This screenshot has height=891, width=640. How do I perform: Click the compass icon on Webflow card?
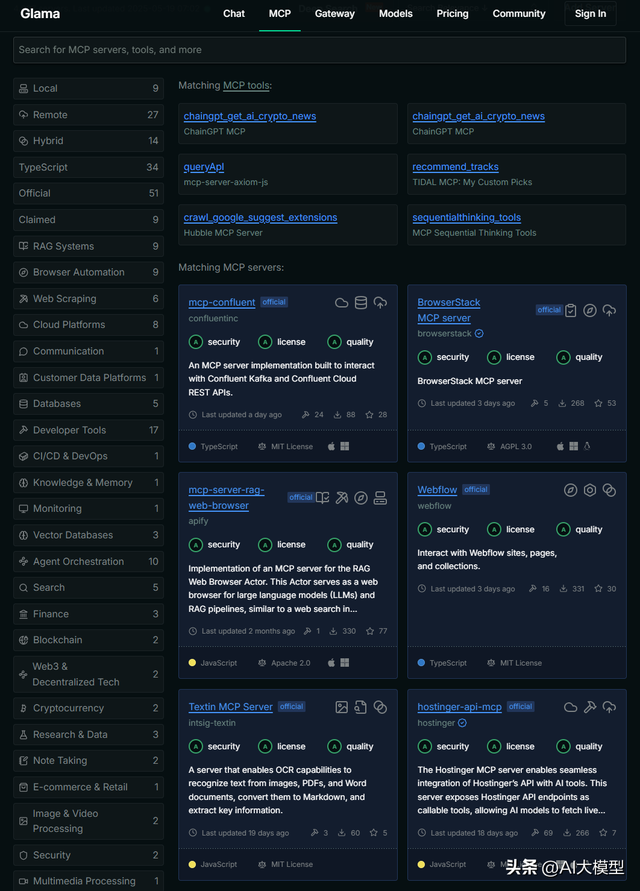click(571, 490)
